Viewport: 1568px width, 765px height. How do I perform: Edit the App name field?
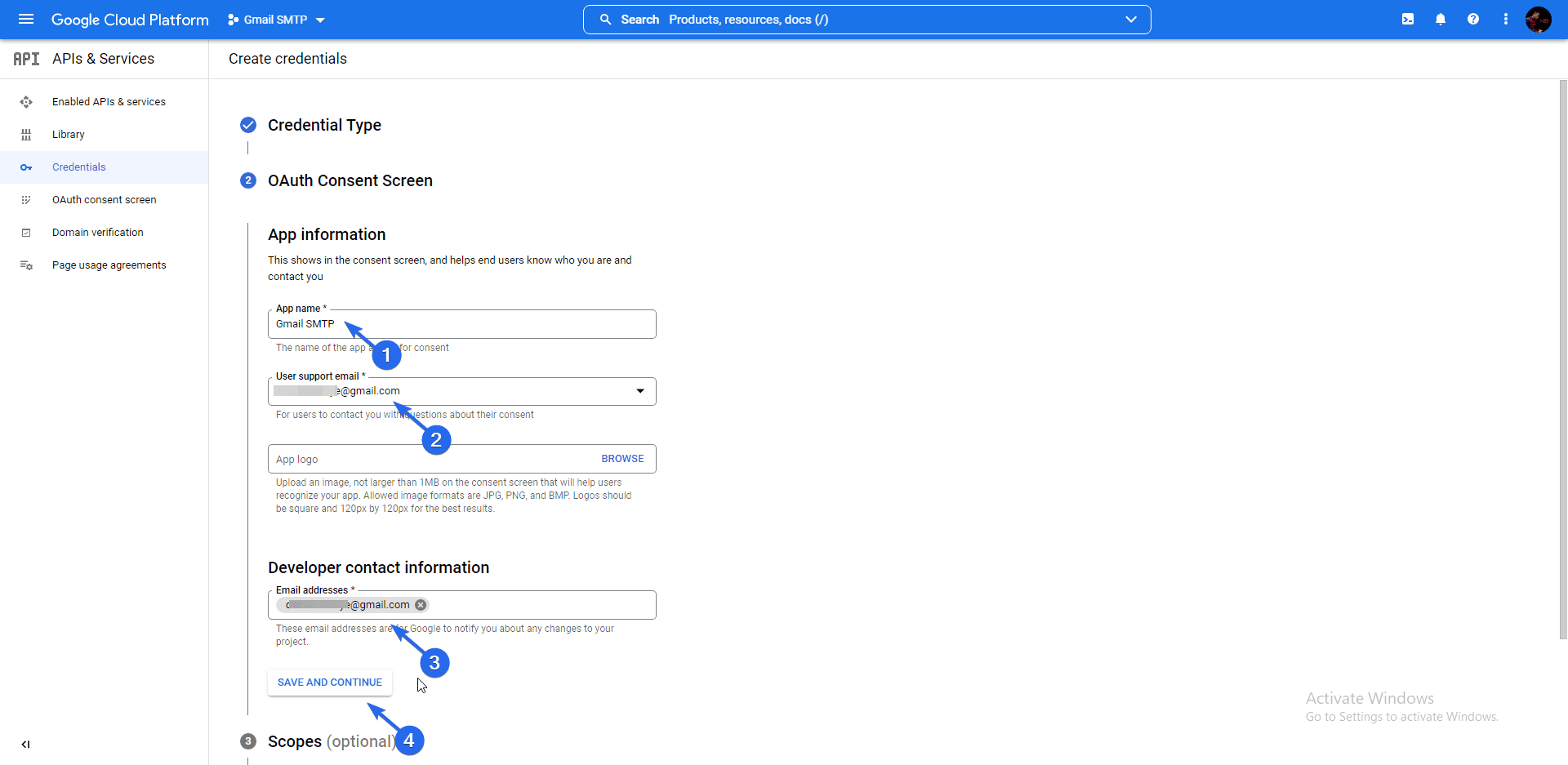tap(462, 324)
